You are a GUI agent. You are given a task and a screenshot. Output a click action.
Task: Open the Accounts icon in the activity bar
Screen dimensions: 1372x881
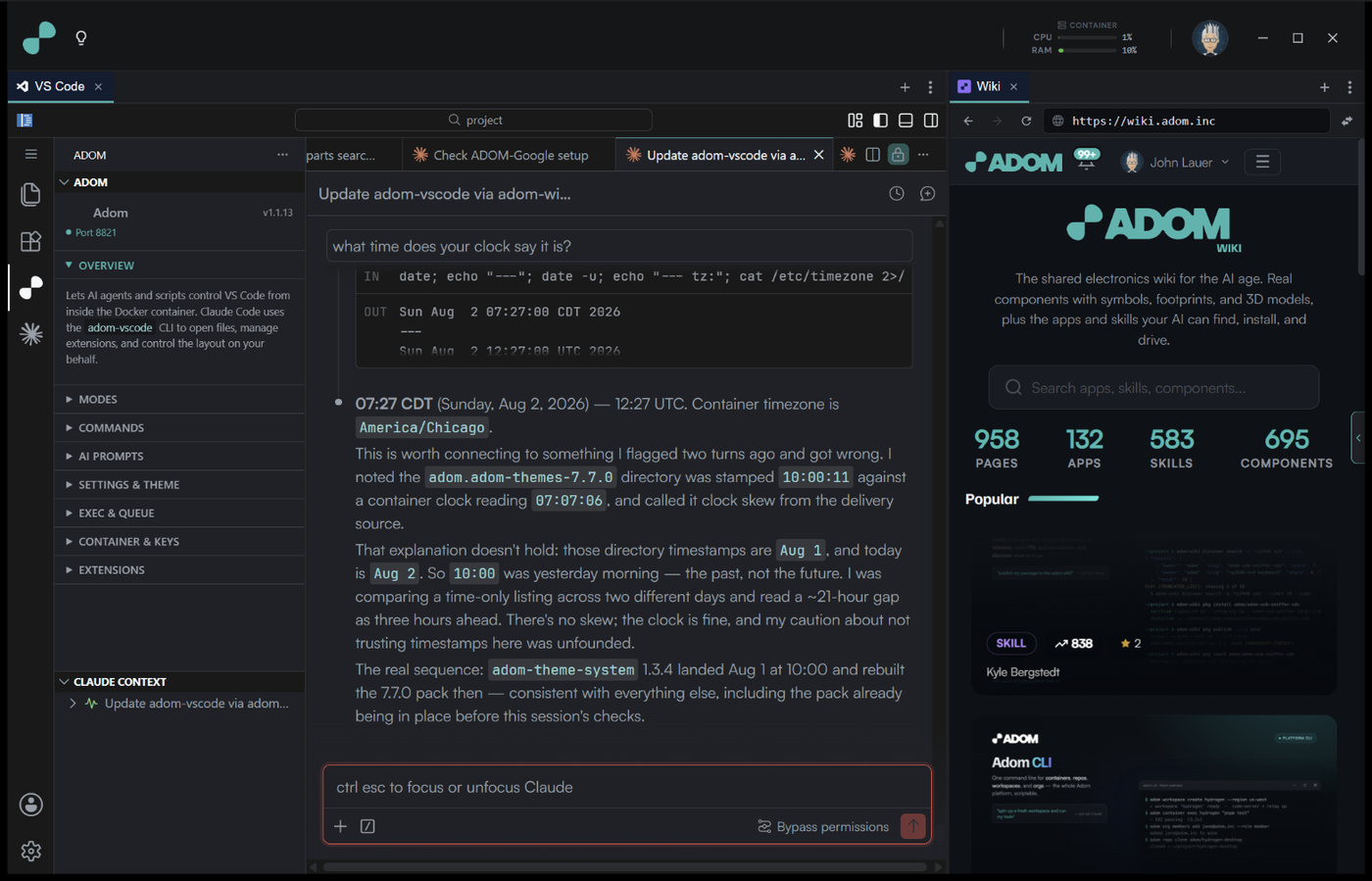click(30, 805)
